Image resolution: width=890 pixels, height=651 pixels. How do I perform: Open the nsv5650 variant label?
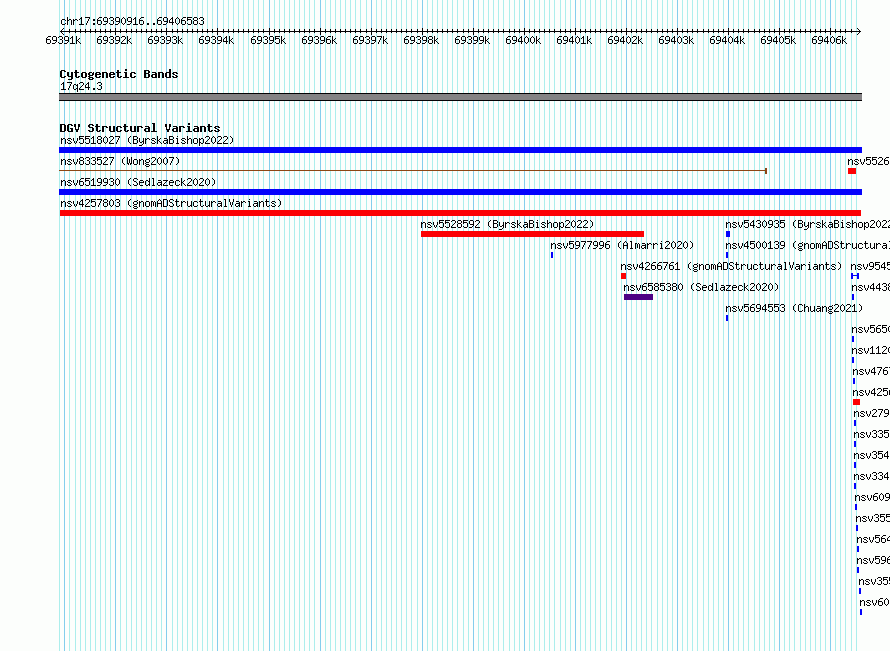point(870,329)
